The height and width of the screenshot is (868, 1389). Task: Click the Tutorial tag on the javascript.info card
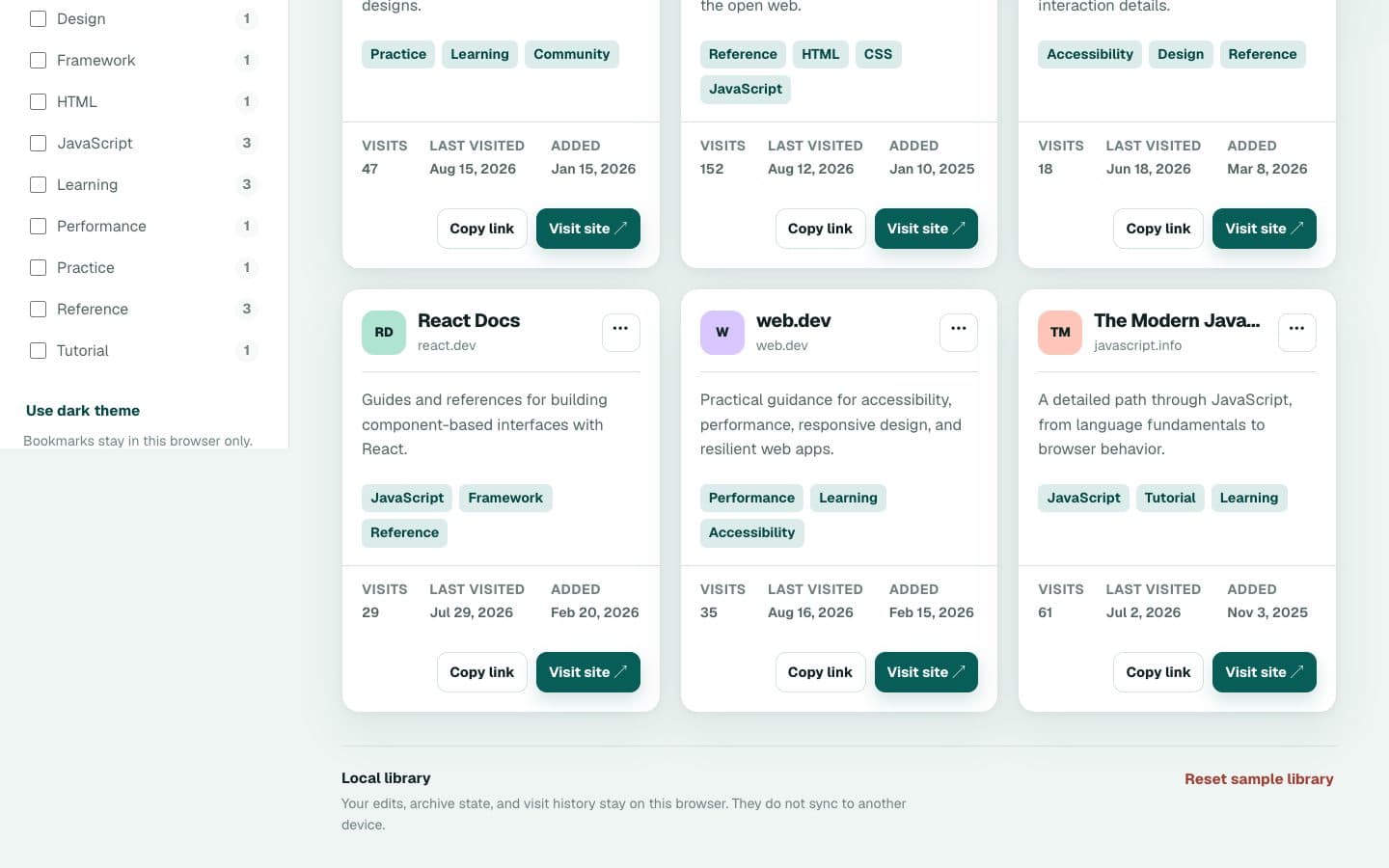pyautogui.click(x=1170, y=498)
